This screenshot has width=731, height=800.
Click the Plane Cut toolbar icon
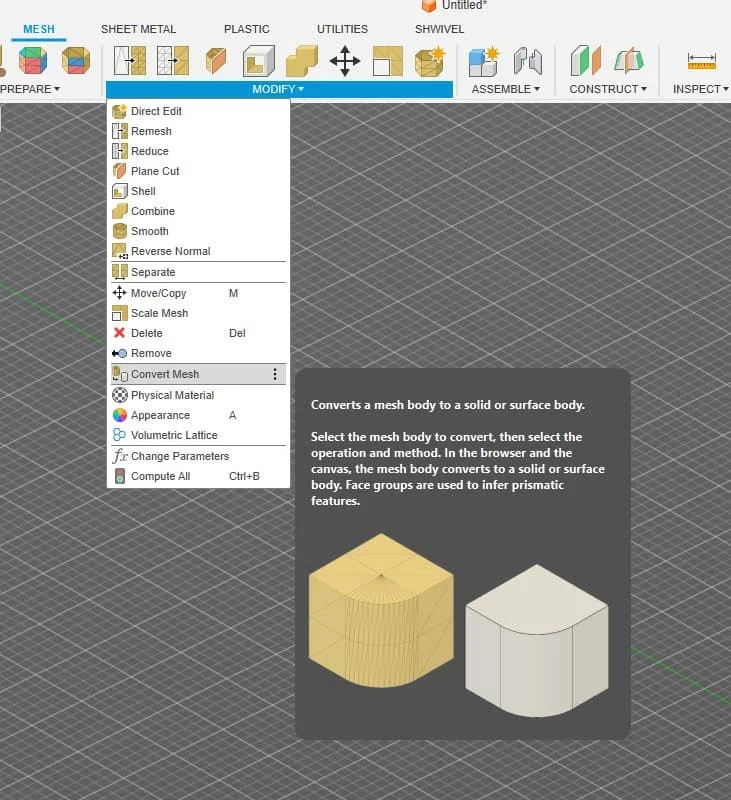coord(216,61)
